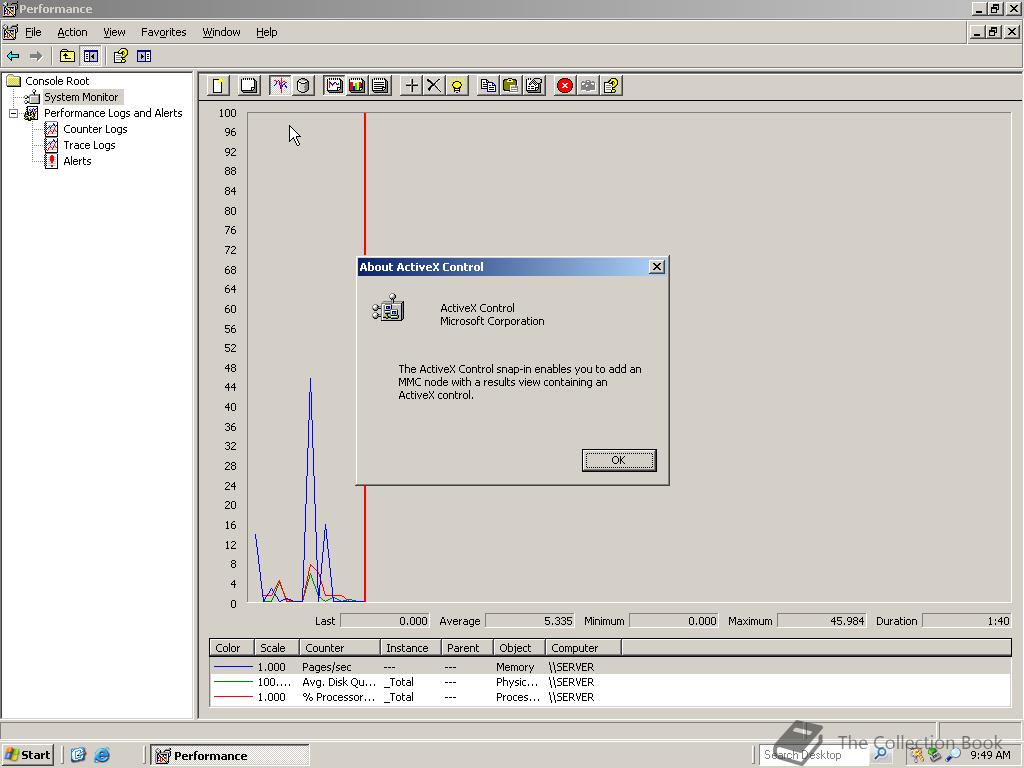This screenshot has height=768, width=1024.
Task: Select Counter Logs tree item
Action: tap(95, 129)
